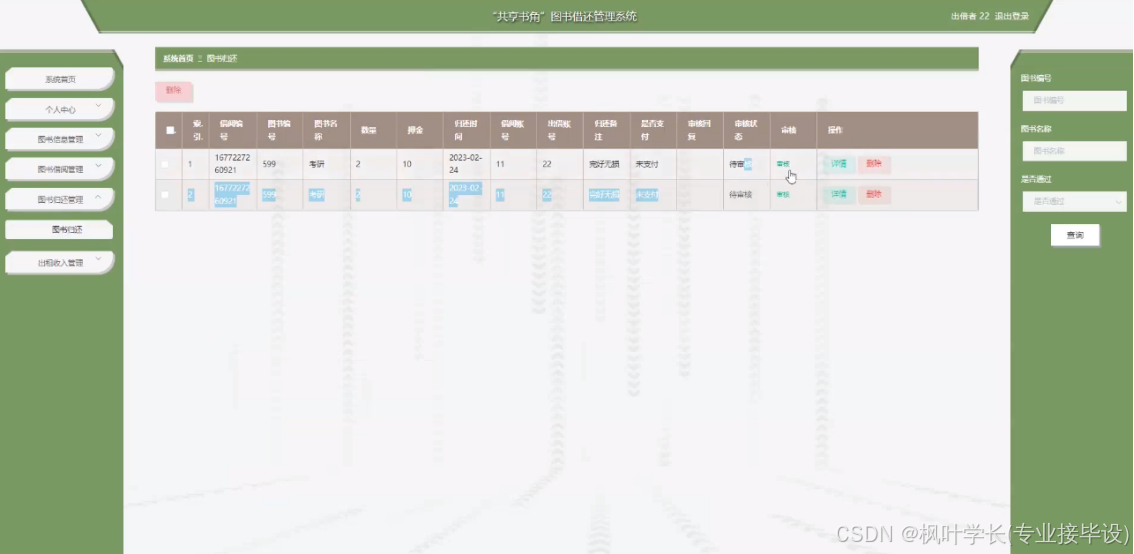
Task: Click the page title 图书借还管理系统
Action: coord(594,17)
